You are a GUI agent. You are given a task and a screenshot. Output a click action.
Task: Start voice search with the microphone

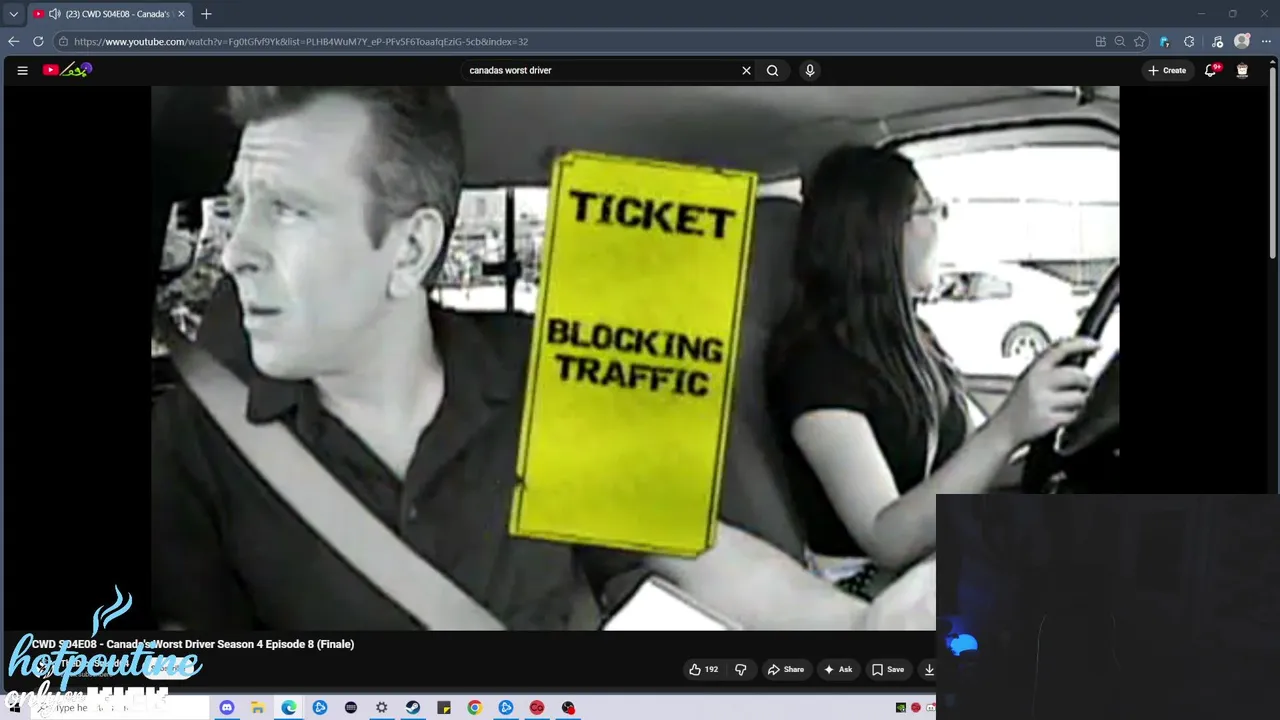[810, 70]
